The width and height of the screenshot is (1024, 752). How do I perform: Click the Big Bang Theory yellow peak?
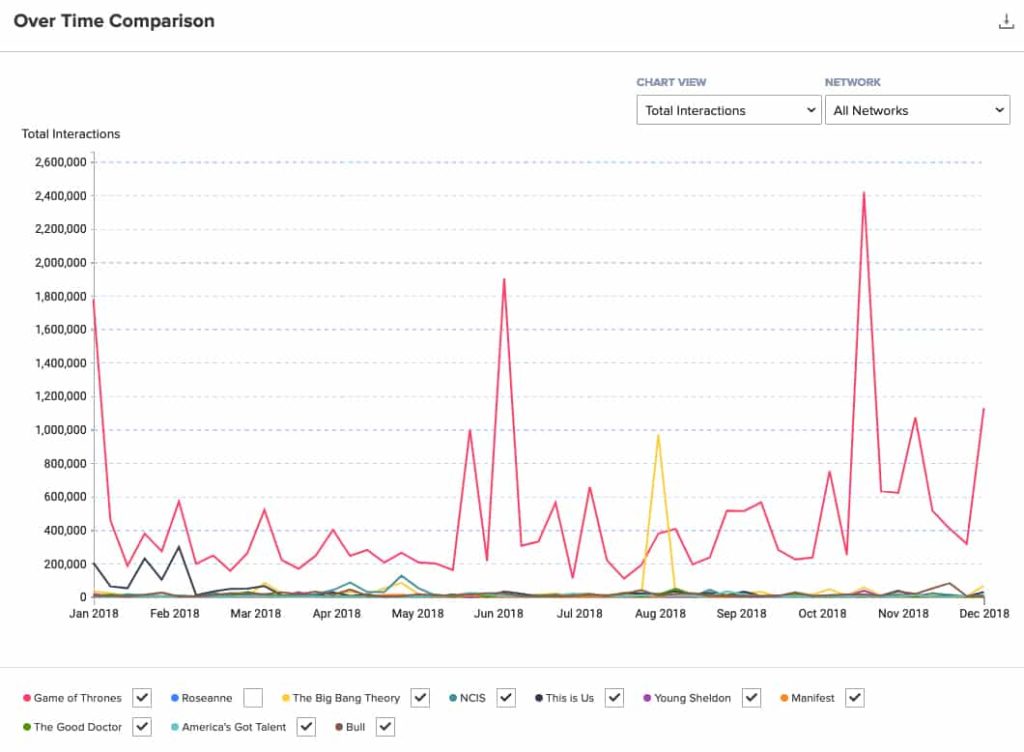658,436
